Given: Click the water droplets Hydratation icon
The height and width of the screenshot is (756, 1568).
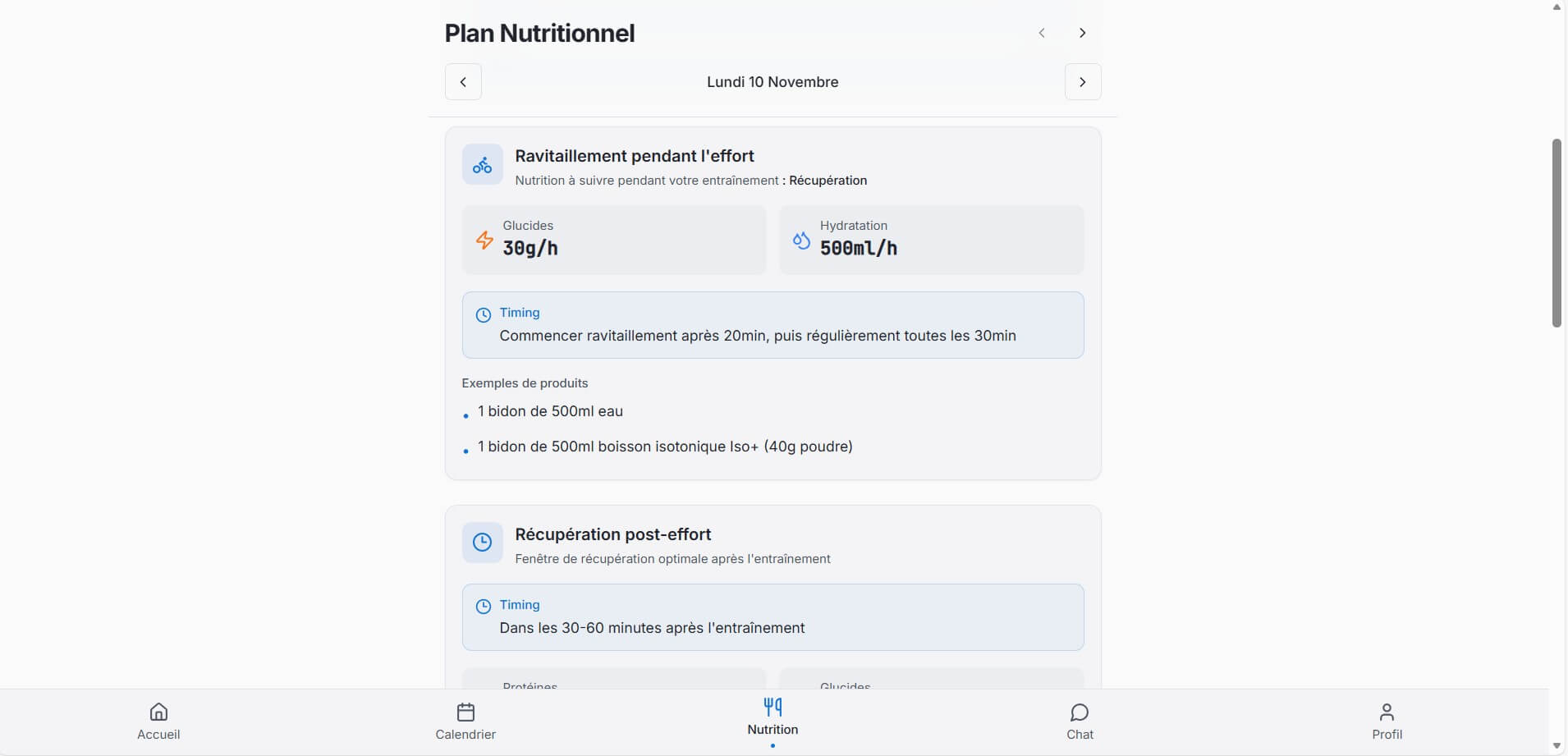Looking at the screenshot, I should pos(801,240).
